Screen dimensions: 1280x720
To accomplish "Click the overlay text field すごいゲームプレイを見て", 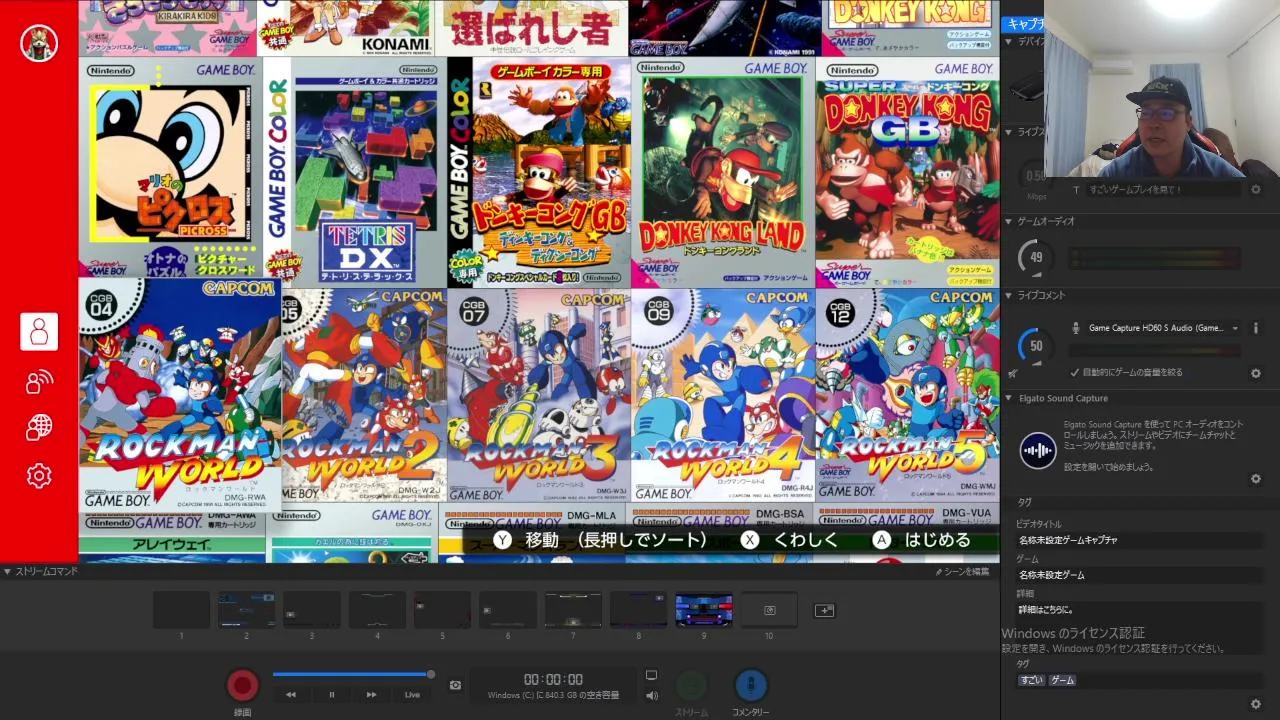I will 1164,189.
